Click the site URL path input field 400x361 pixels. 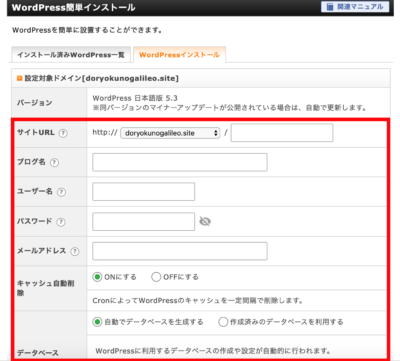[282, 133]
